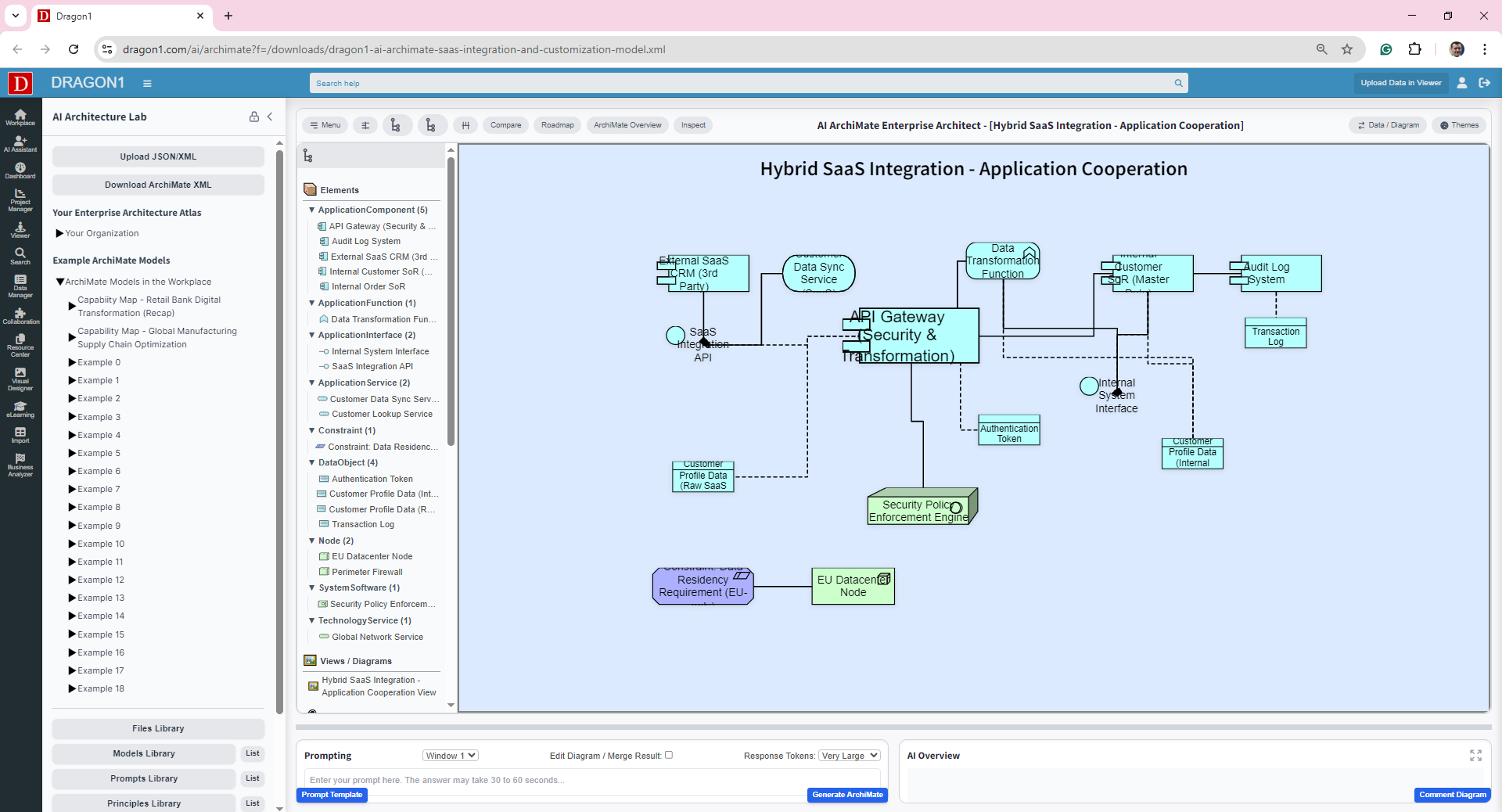This screenshot has height=812, width=1502.
Task: Click the Generate ArchiMate button
Action: tap(847, 795)
